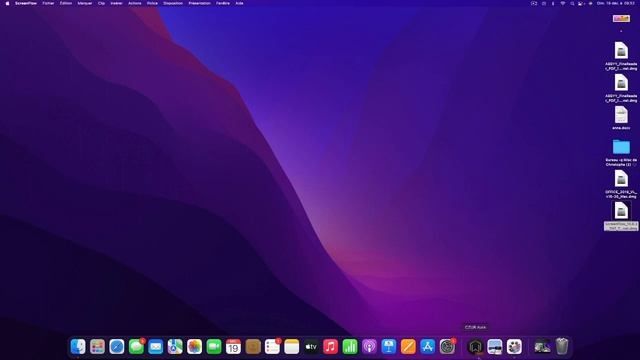This screenshot has width=640, height=360.
Task: Open Photos app in the Dock
Action: tap(195, 347)
